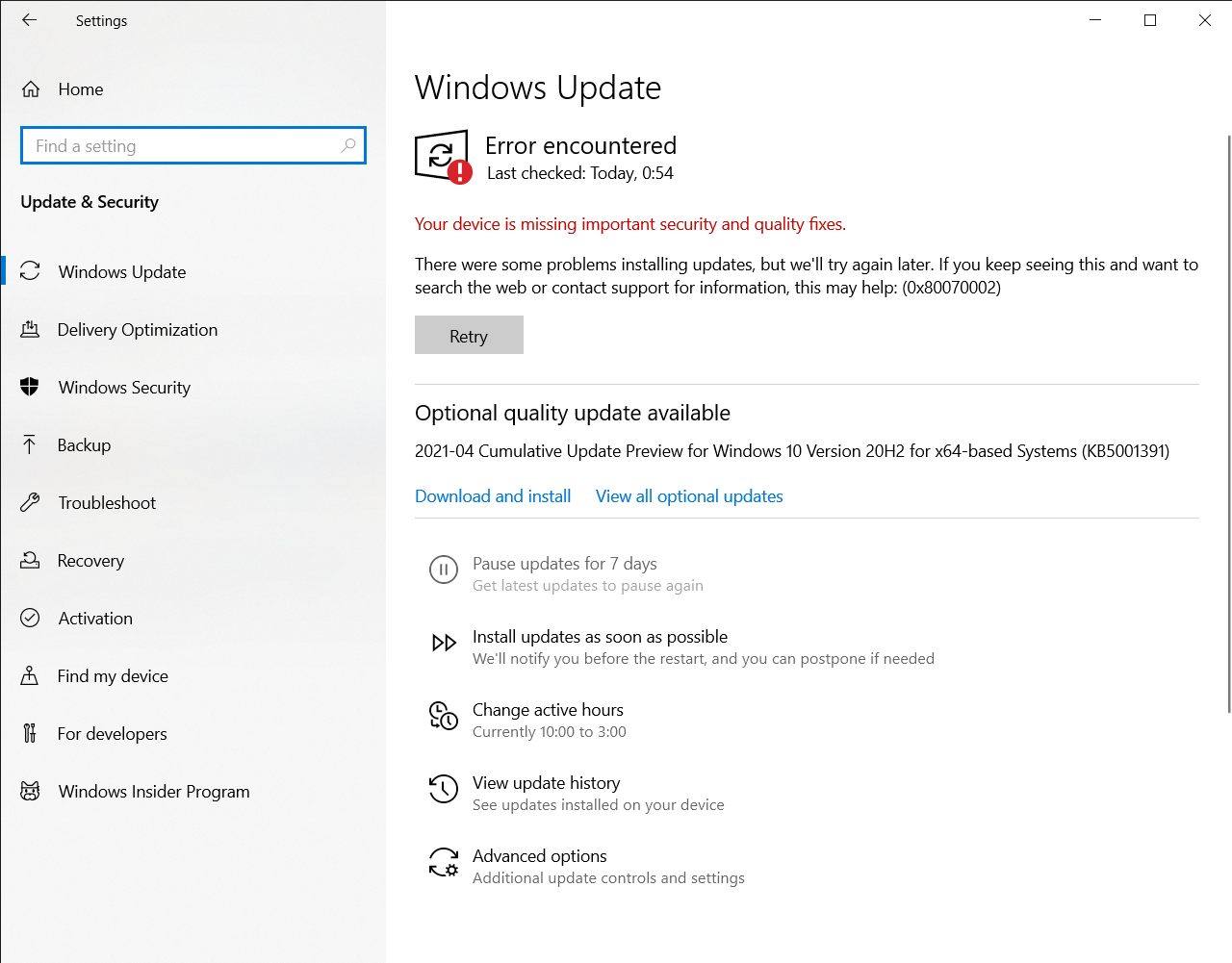Click the update history clock icon
The width and height of the screenshot is (1232, 963).
pyautogui.click(x=443, y=789)
